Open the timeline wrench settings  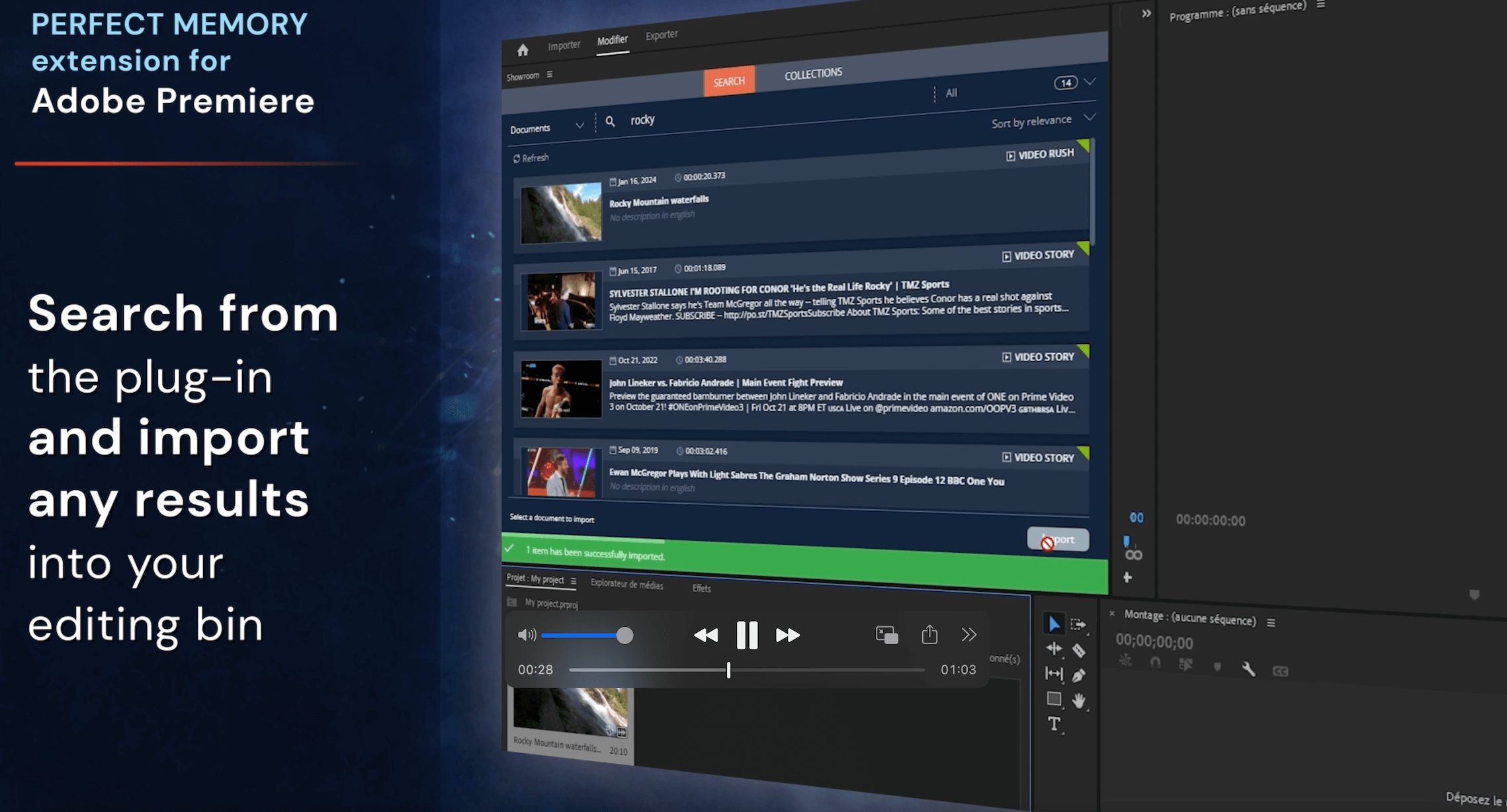(1248, 669)
